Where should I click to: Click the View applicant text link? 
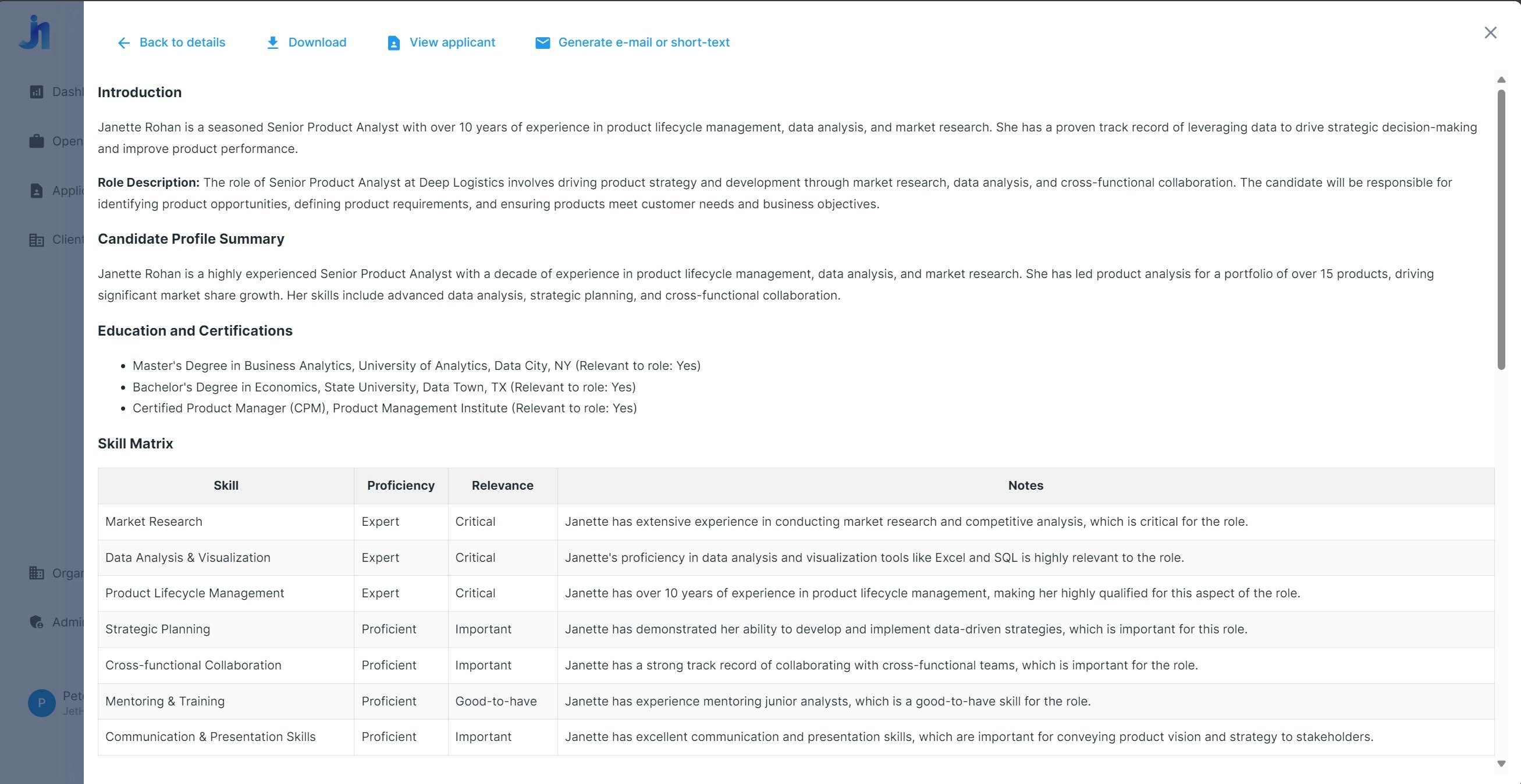click(x=452, y=42)
